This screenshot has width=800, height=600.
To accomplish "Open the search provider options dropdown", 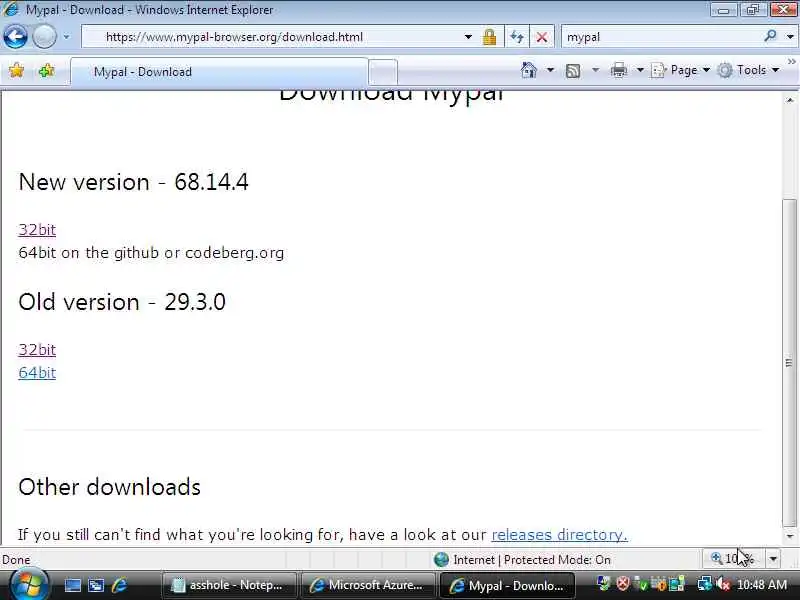I will [790, 37].
